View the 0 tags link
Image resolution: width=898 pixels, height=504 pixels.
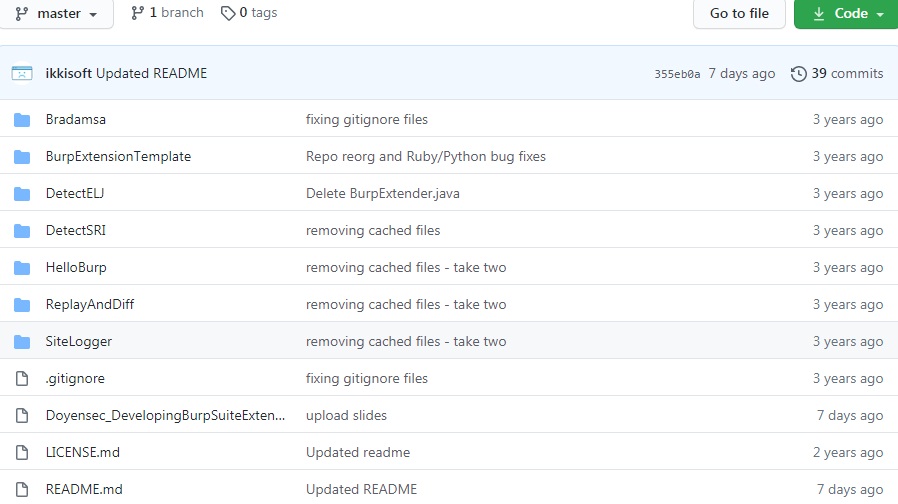coord(249,13)
